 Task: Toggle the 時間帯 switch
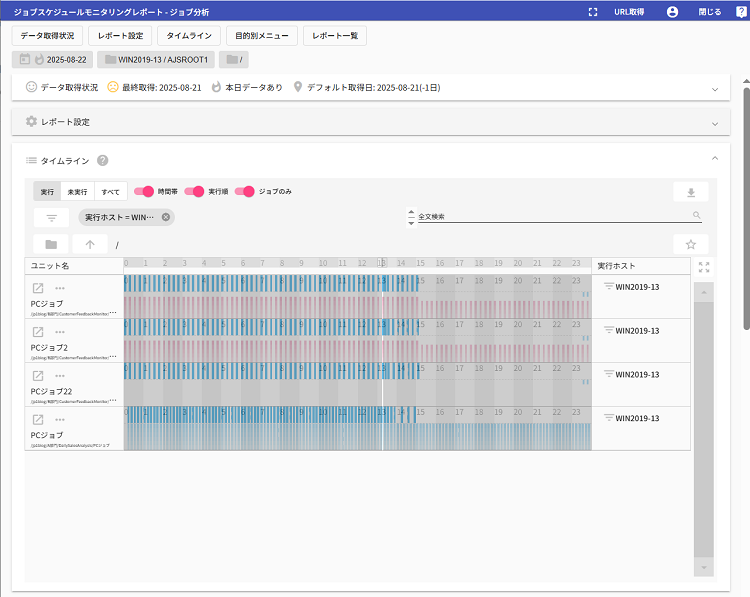coord(144,191)
